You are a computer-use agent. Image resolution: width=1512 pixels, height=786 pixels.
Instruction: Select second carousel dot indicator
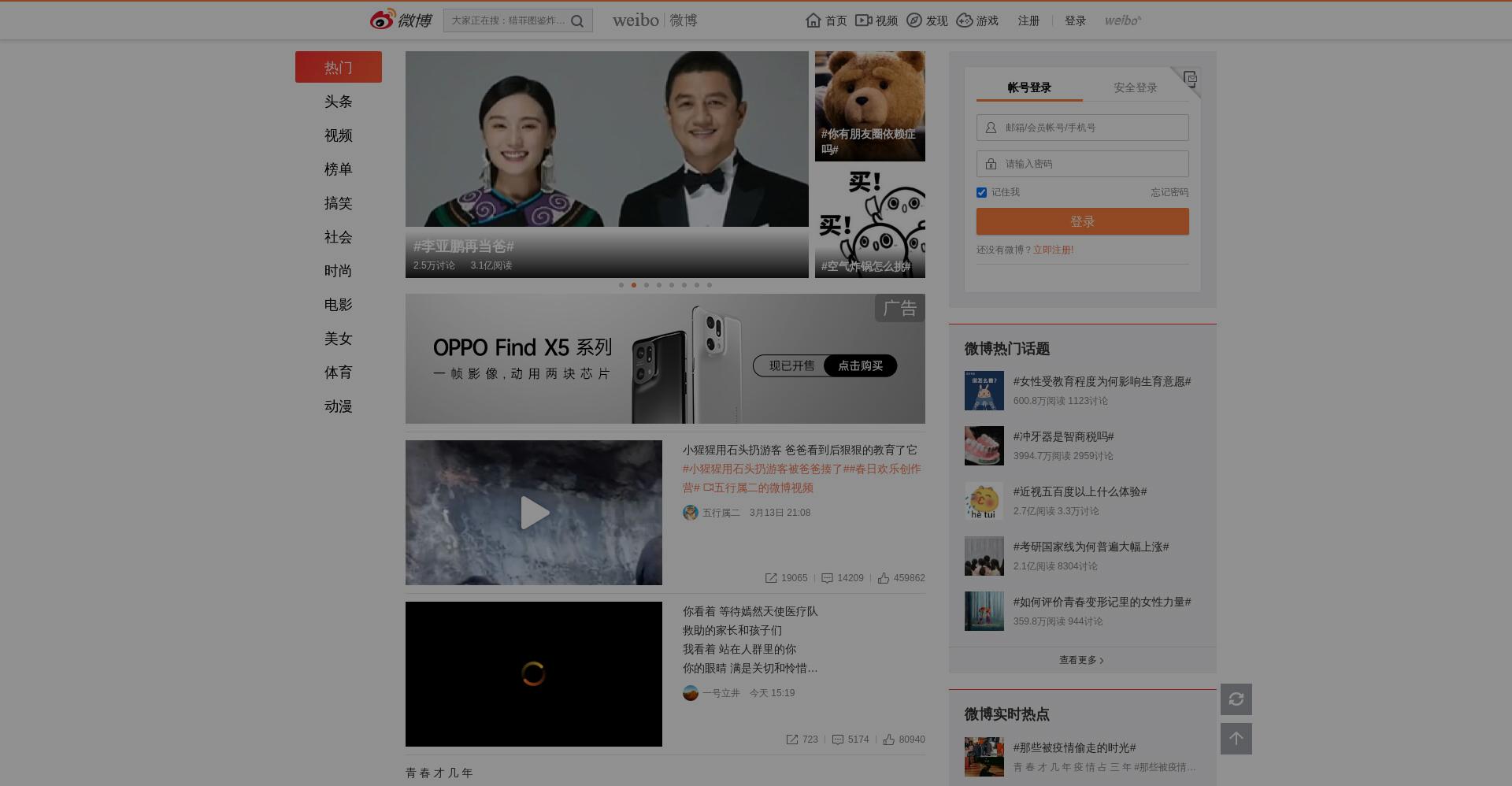click(634, 285)
